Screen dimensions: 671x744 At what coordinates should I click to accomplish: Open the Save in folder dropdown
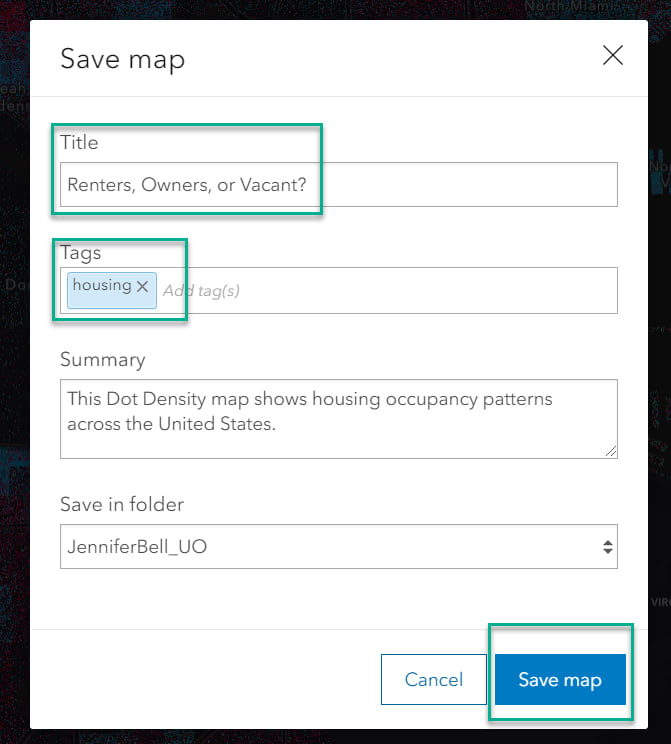point(338,547)
